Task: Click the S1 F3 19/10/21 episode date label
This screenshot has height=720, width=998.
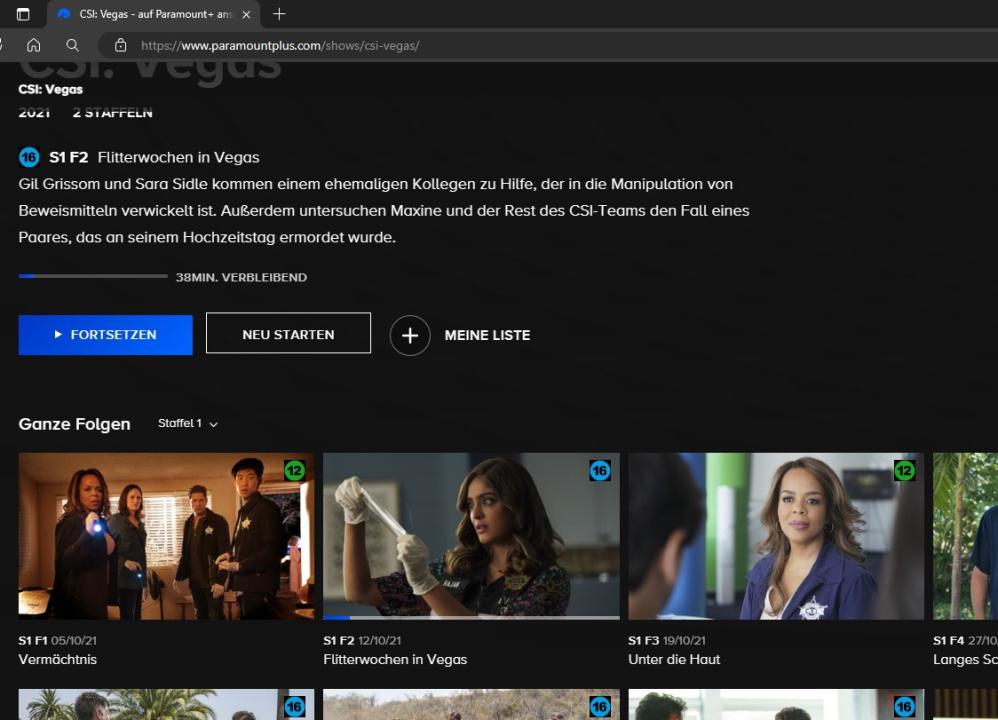Action: 667,640
